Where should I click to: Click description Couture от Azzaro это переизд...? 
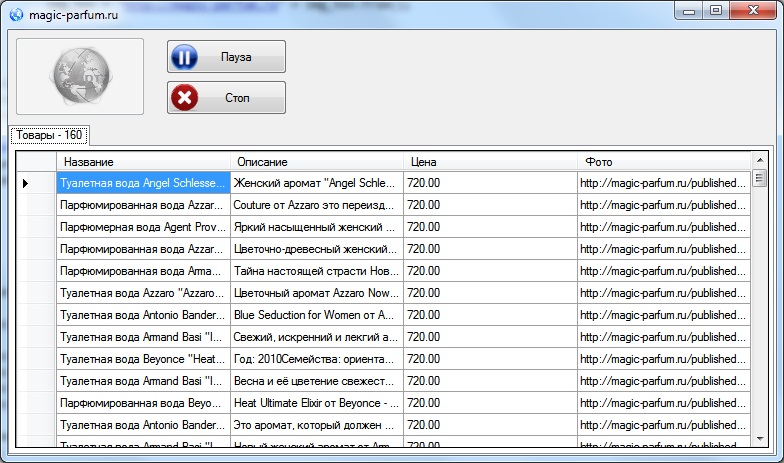316,205
